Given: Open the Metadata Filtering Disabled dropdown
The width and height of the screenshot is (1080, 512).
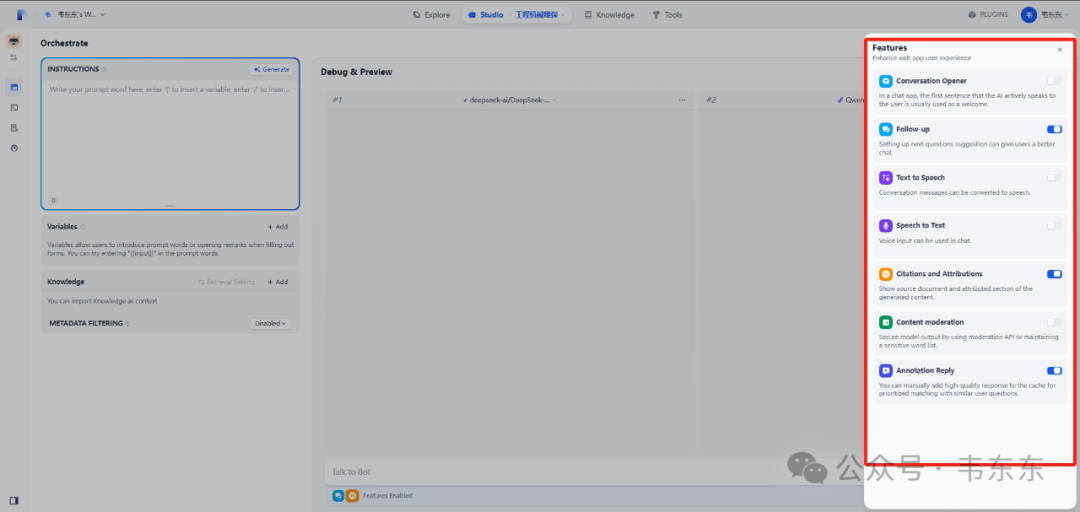Looking at the screenshot, I should coord(271,323).
